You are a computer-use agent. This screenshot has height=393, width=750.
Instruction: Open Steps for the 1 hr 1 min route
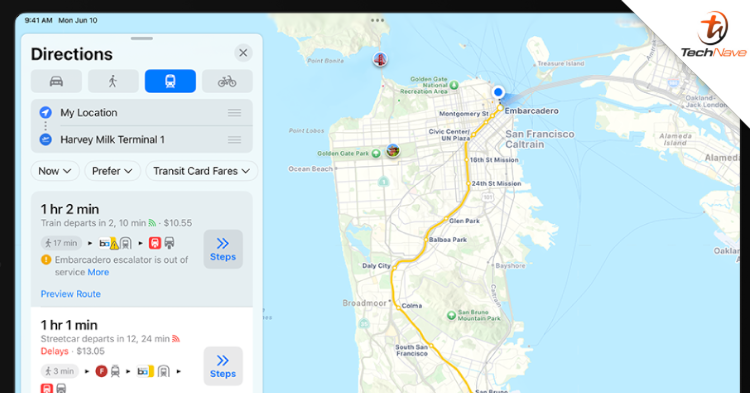223,366
